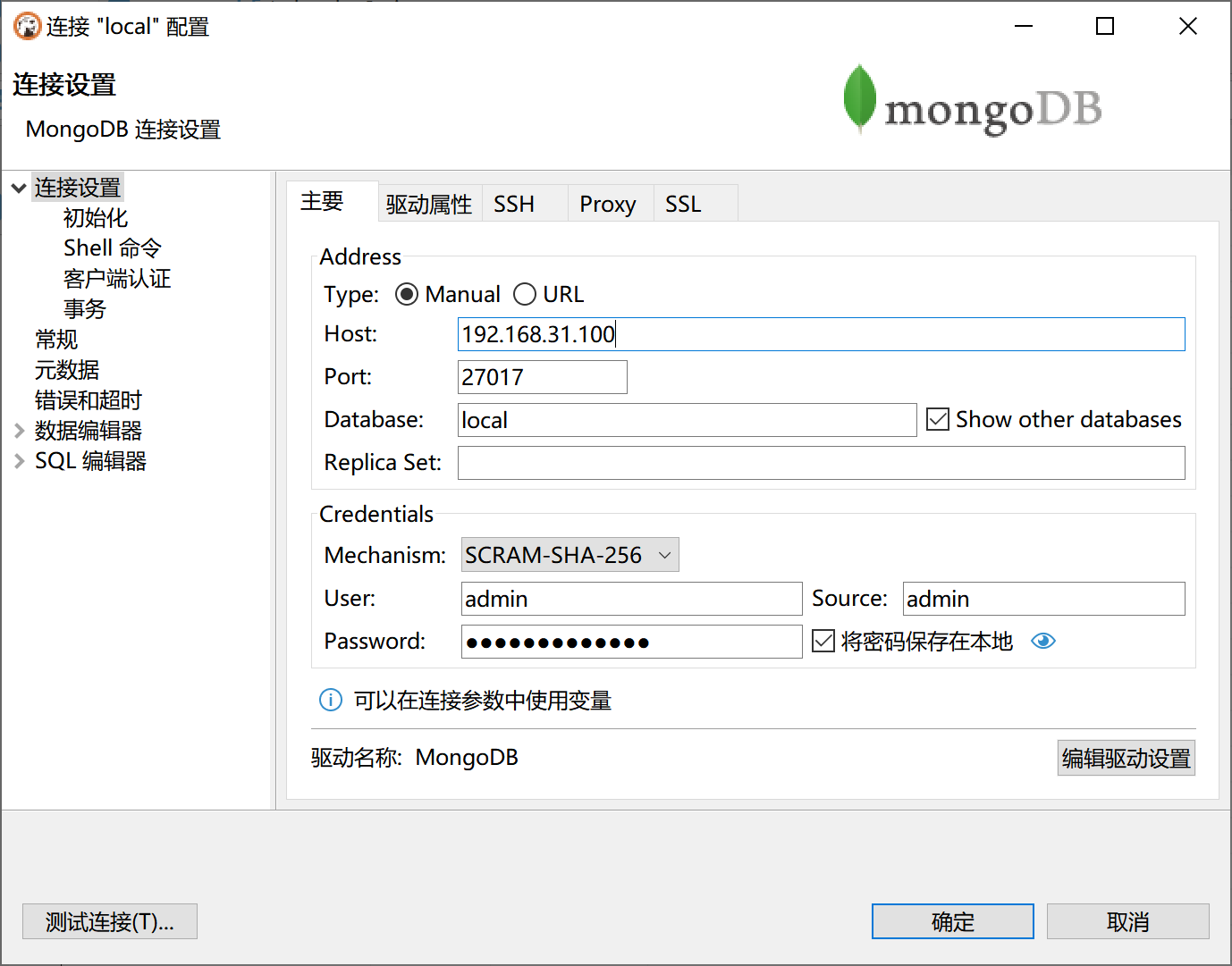Image resolution: width=1232 pixels, height=966 pixels.
Task: Cancel with the 取消 button
Action: pyautogui.click(x=1128, y=921)
